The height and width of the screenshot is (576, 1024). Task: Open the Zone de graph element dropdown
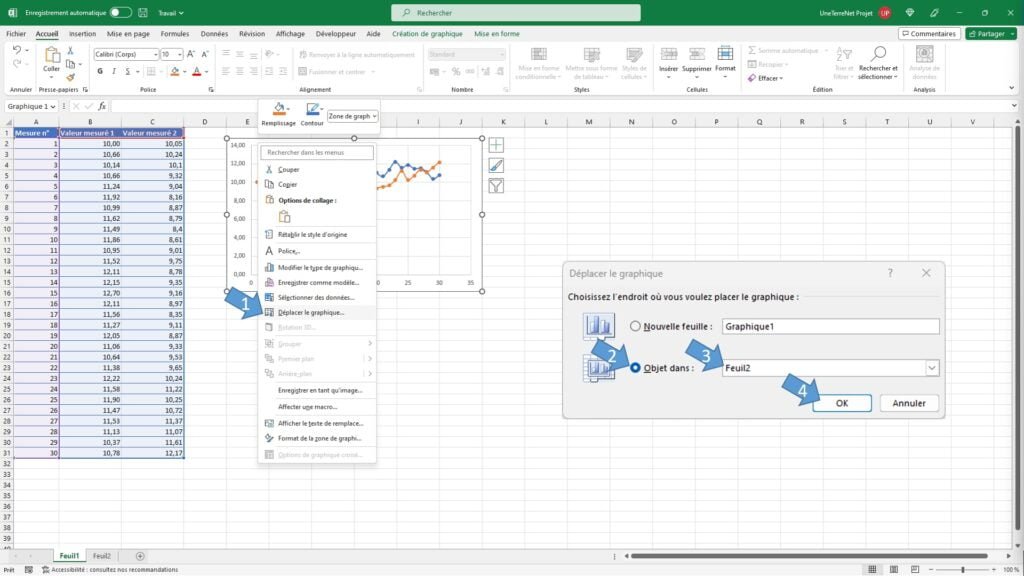click(x=353, y=116)
